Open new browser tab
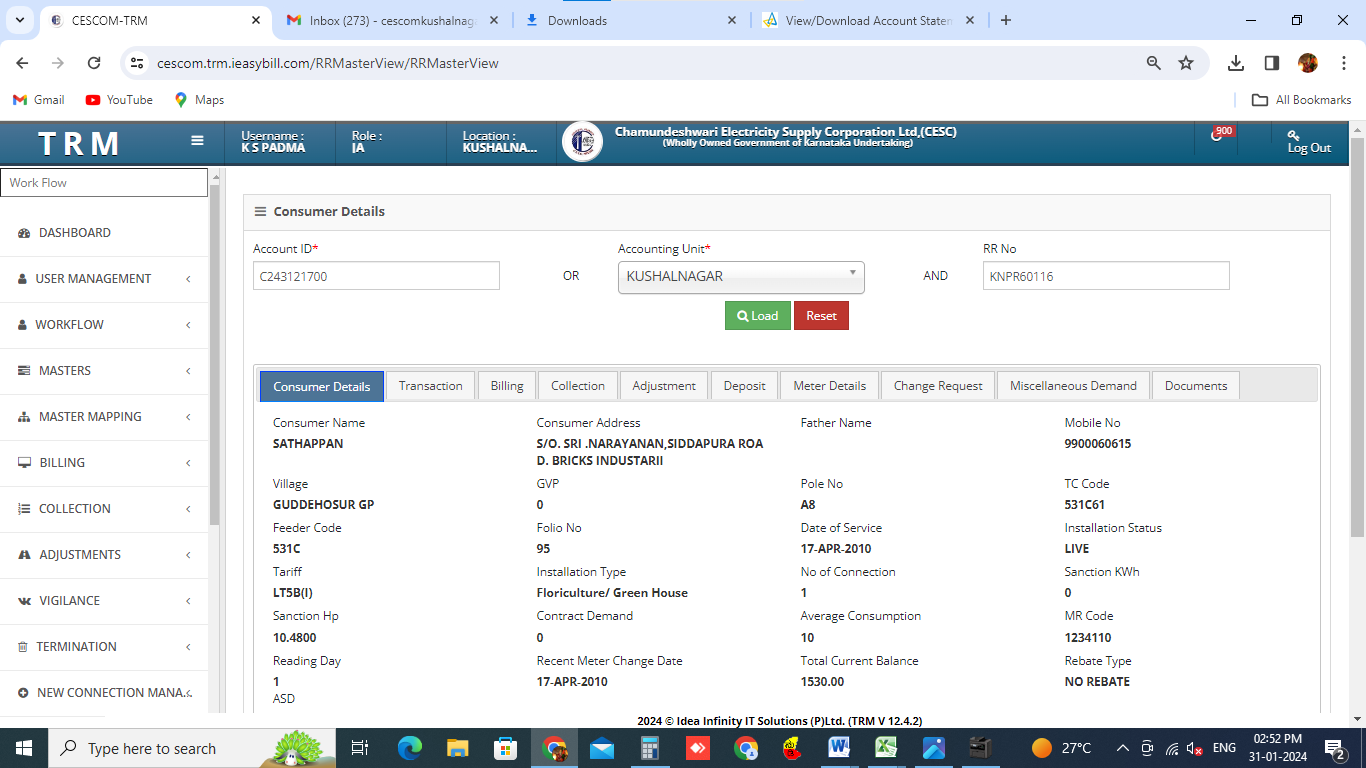 tap(1006, 20)
